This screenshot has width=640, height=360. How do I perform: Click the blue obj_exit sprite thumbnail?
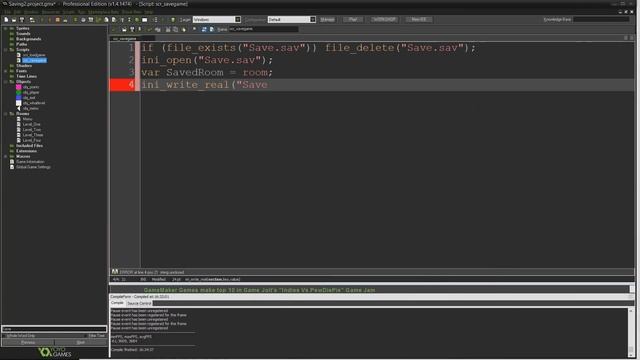(18, 98)
